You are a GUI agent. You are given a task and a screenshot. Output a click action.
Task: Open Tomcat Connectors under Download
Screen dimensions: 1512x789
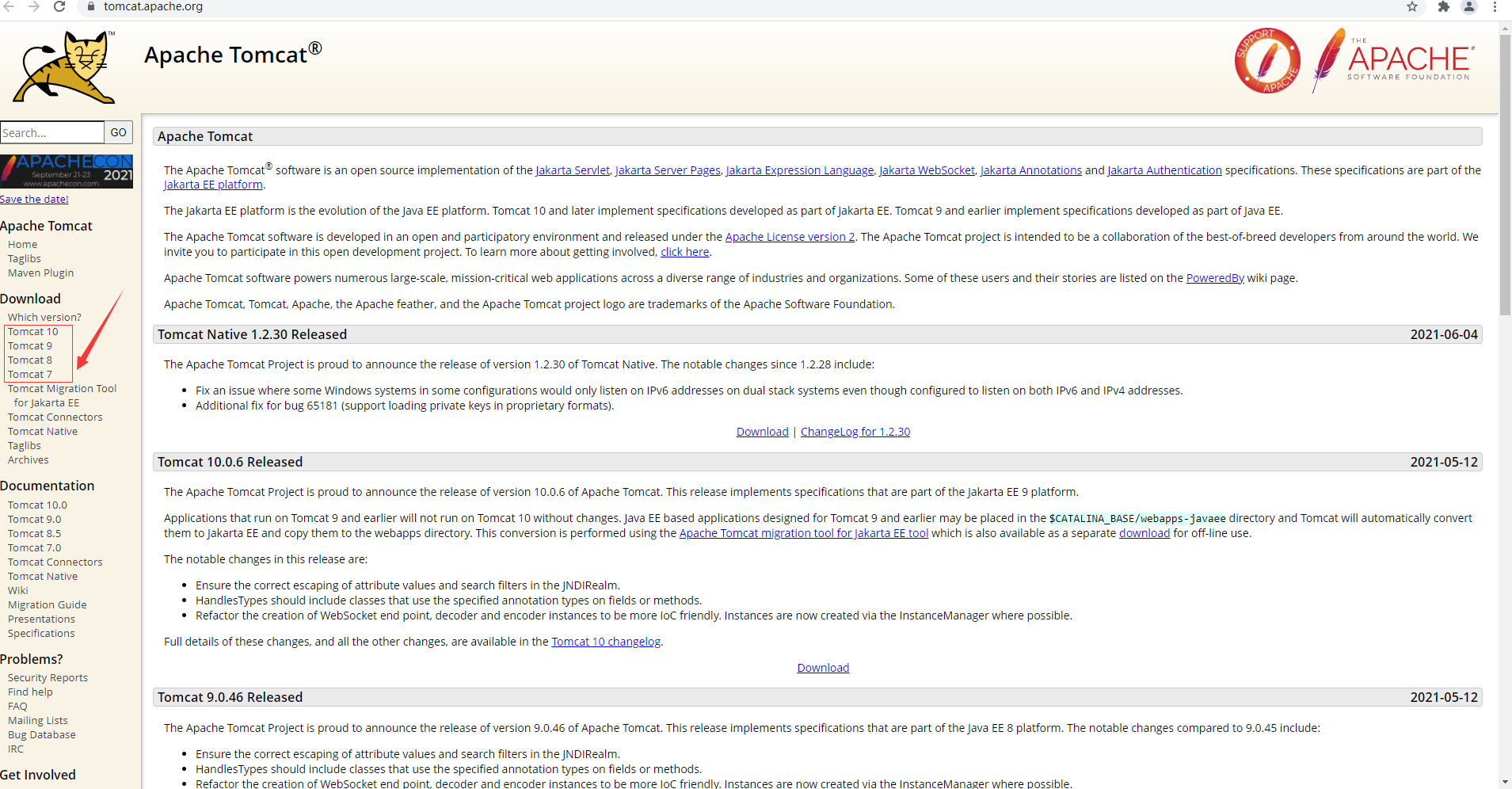[x=55, y=417]
